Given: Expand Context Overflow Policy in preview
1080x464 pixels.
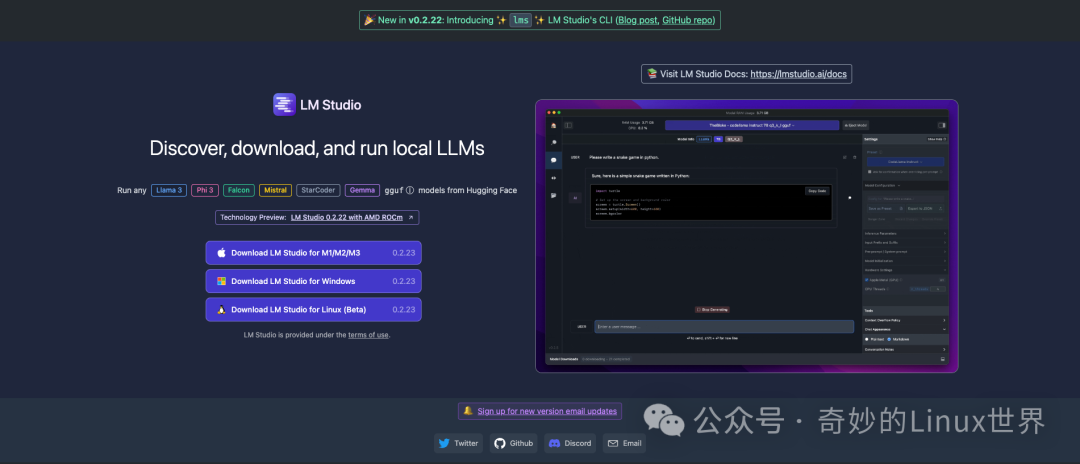Looking at the screenshot, I should pos(904,320).
